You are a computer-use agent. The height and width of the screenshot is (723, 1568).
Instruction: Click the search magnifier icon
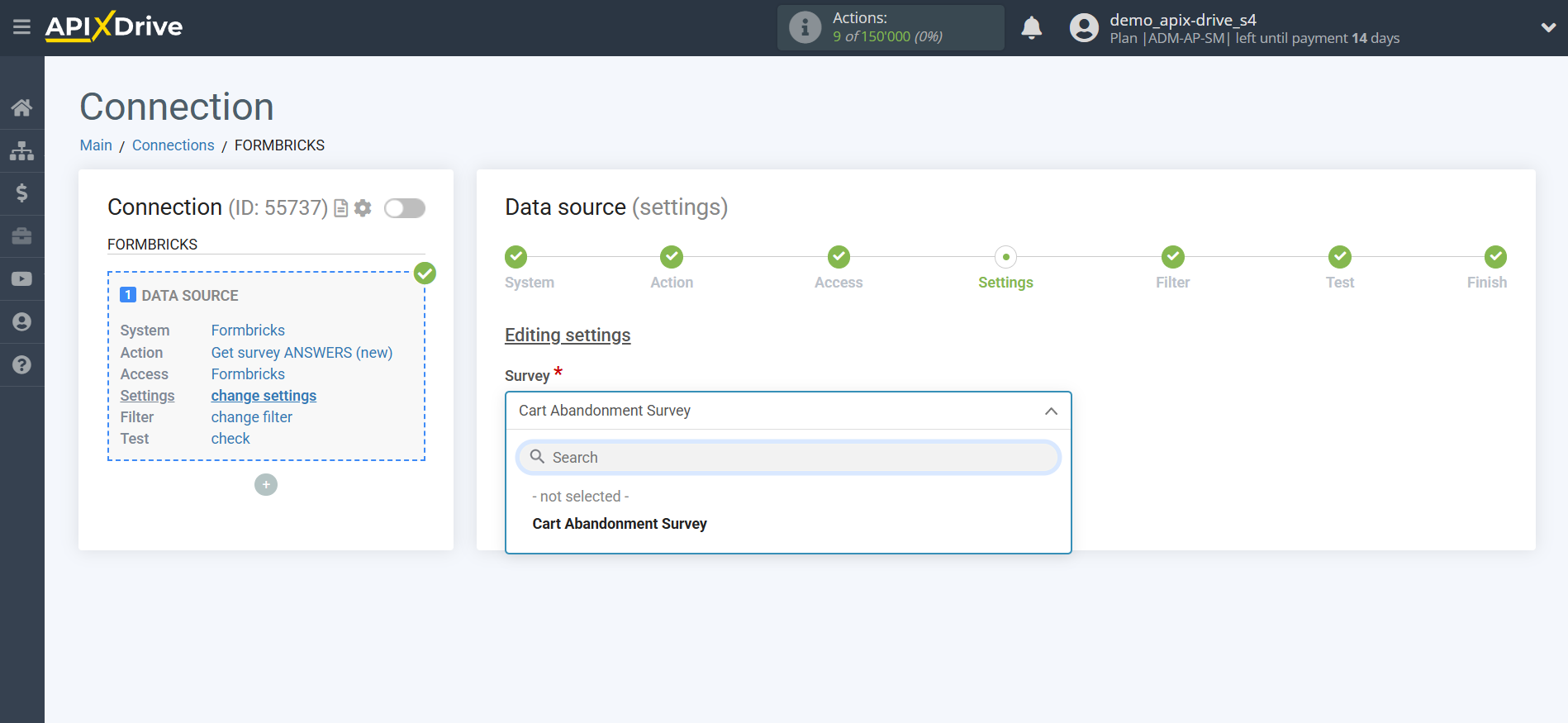coord(537,457)
